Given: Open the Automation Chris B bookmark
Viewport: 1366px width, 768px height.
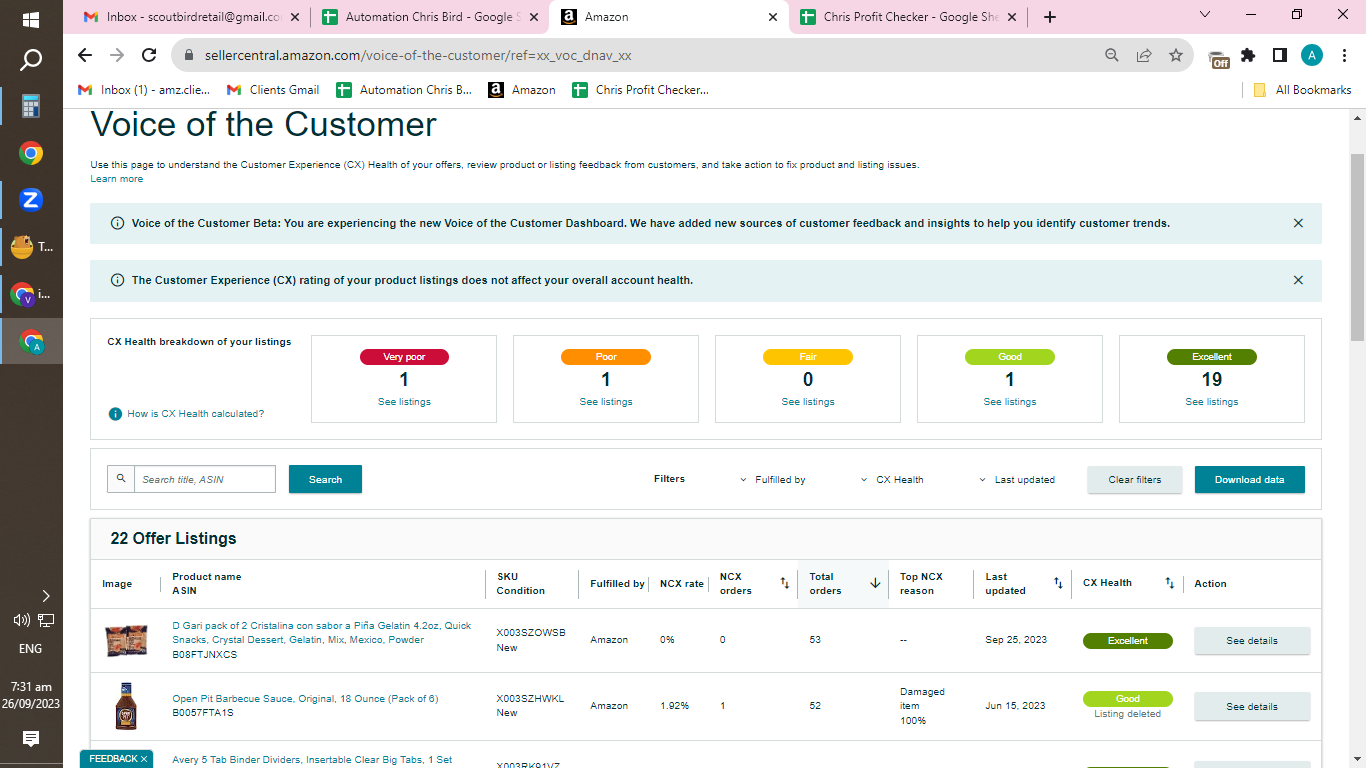Looking at the screenshot, I should pyautogui.click(x=404, y=90).
